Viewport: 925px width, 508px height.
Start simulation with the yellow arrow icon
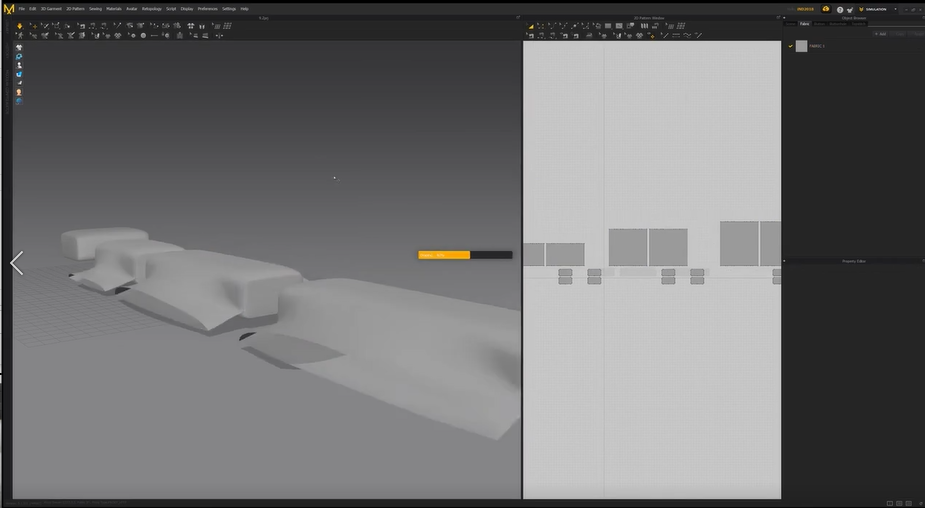click(x=19, y=26)
